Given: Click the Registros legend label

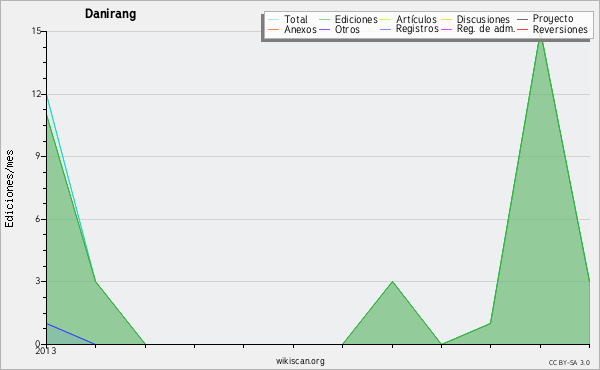Looking at the screenshot, I should (417, 29).
